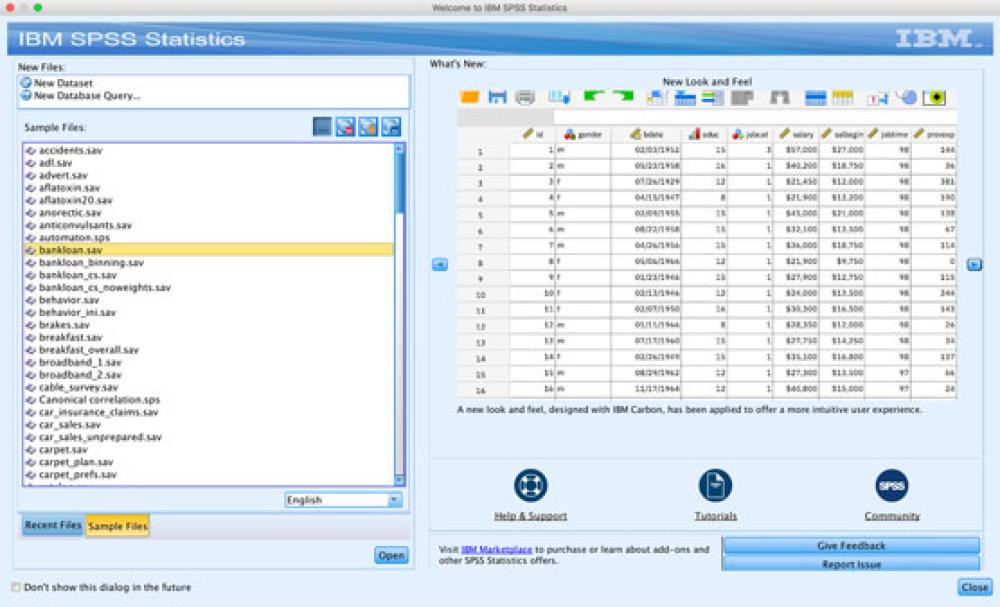Select New Database Query... entry
Image resolution: width=1000 pixels, height=607 pixels.
click(x=87, y=96)
